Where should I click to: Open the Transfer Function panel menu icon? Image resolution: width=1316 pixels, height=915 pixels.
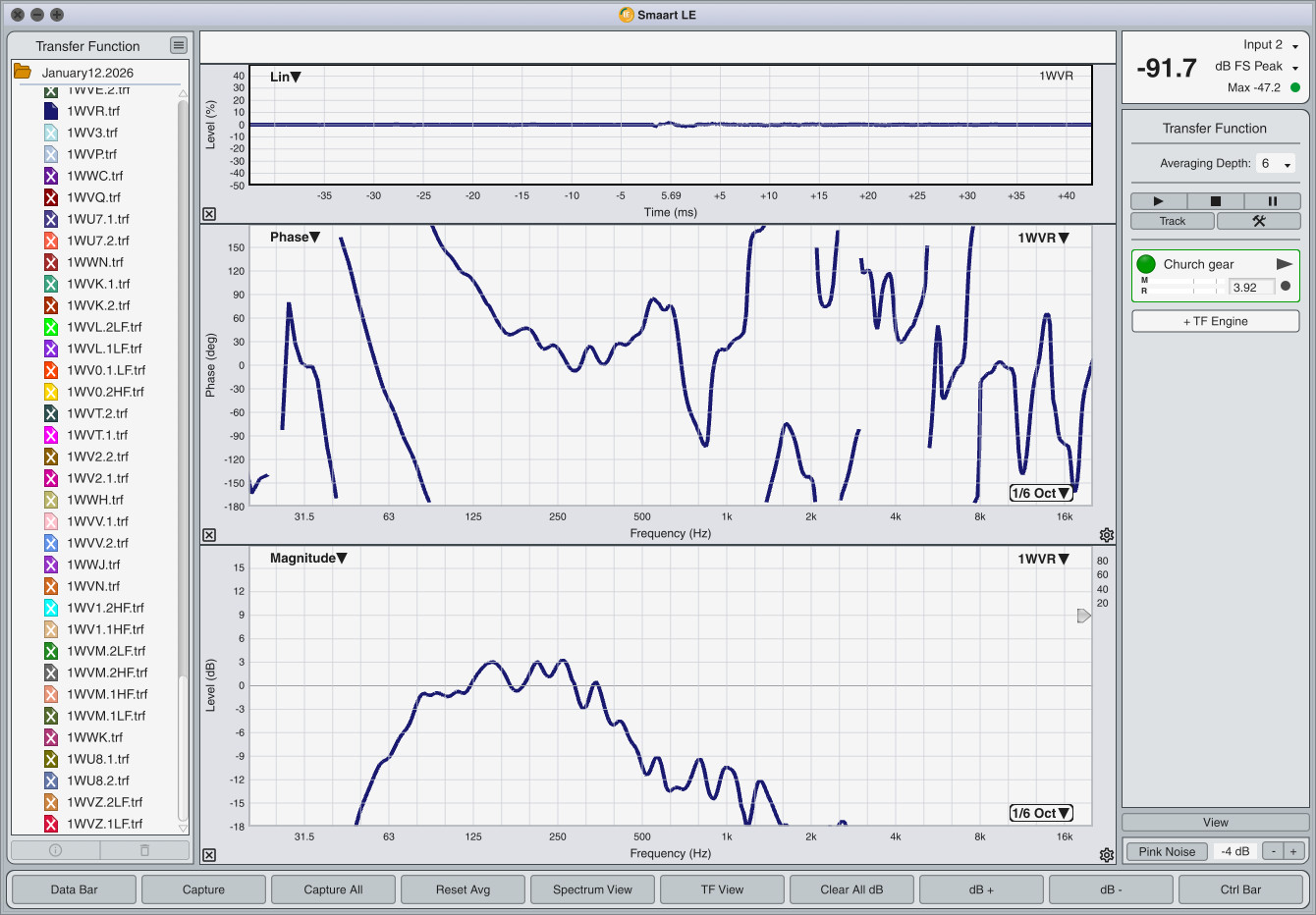pos(178,45)
